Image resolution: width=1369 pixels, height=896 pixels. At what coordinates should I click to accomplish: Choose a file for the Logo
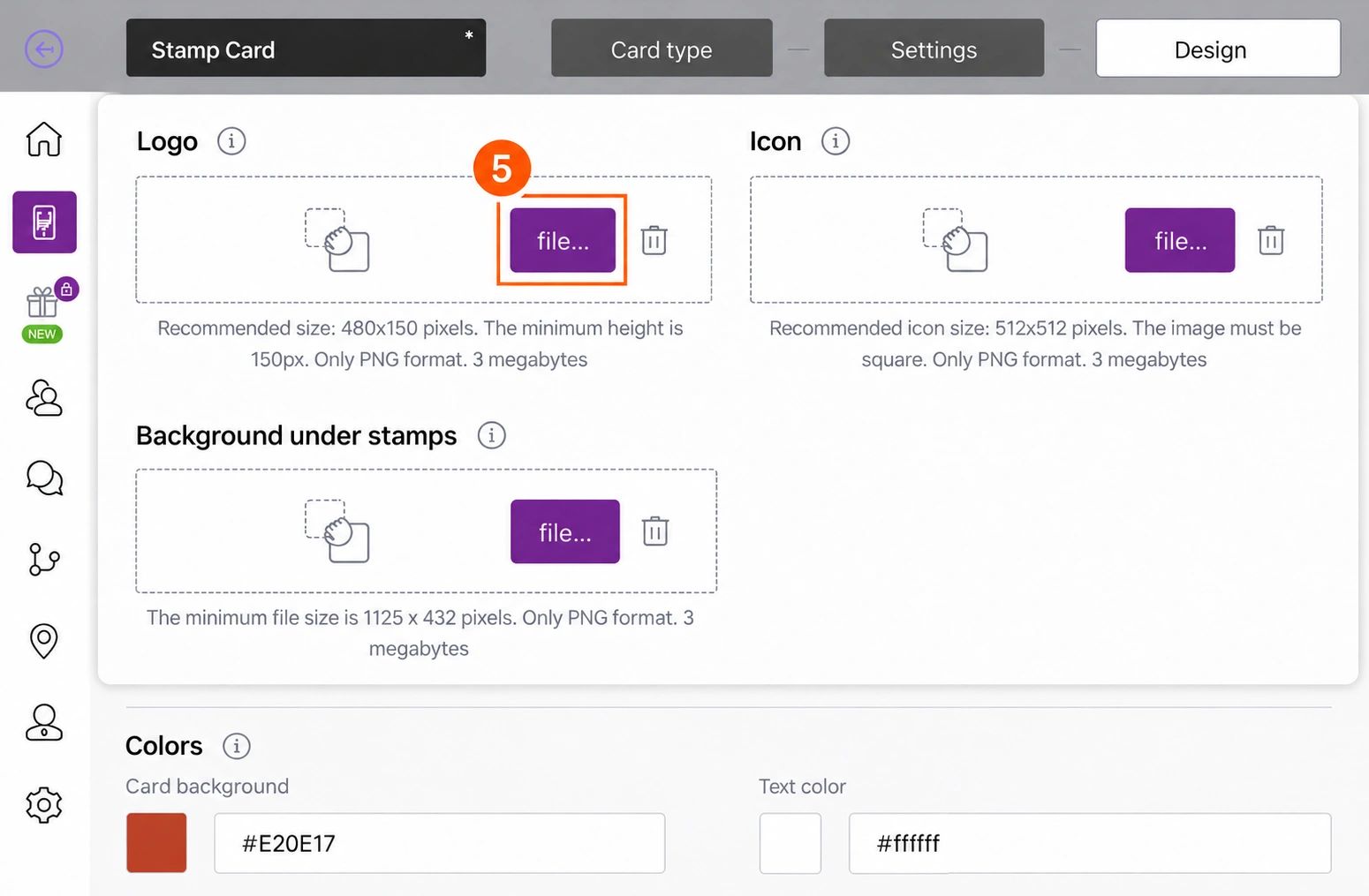[x=563, y=240]
